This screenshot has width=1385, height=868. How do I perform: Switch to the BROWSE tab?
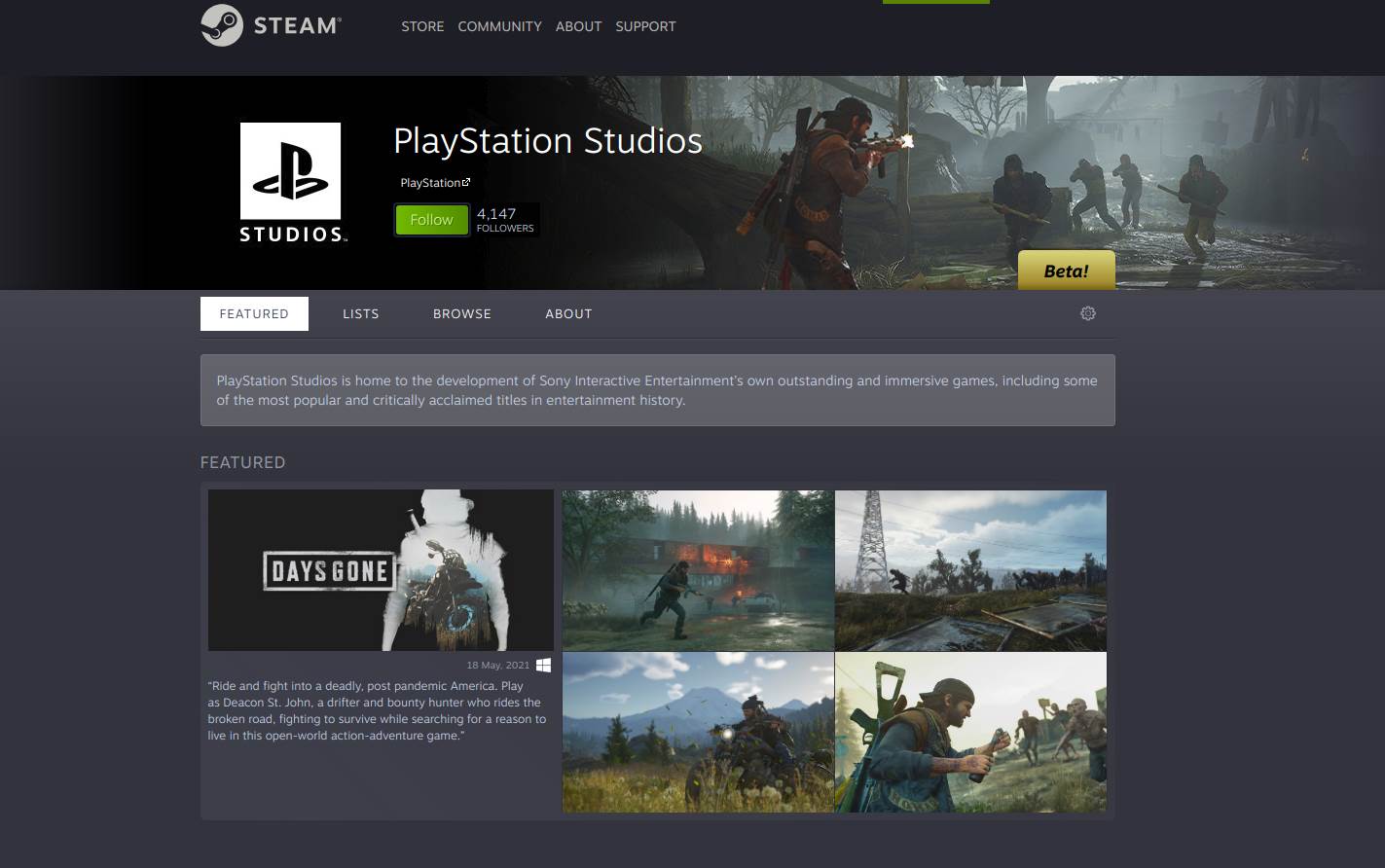pyautogui.click(x=461, y=313)
